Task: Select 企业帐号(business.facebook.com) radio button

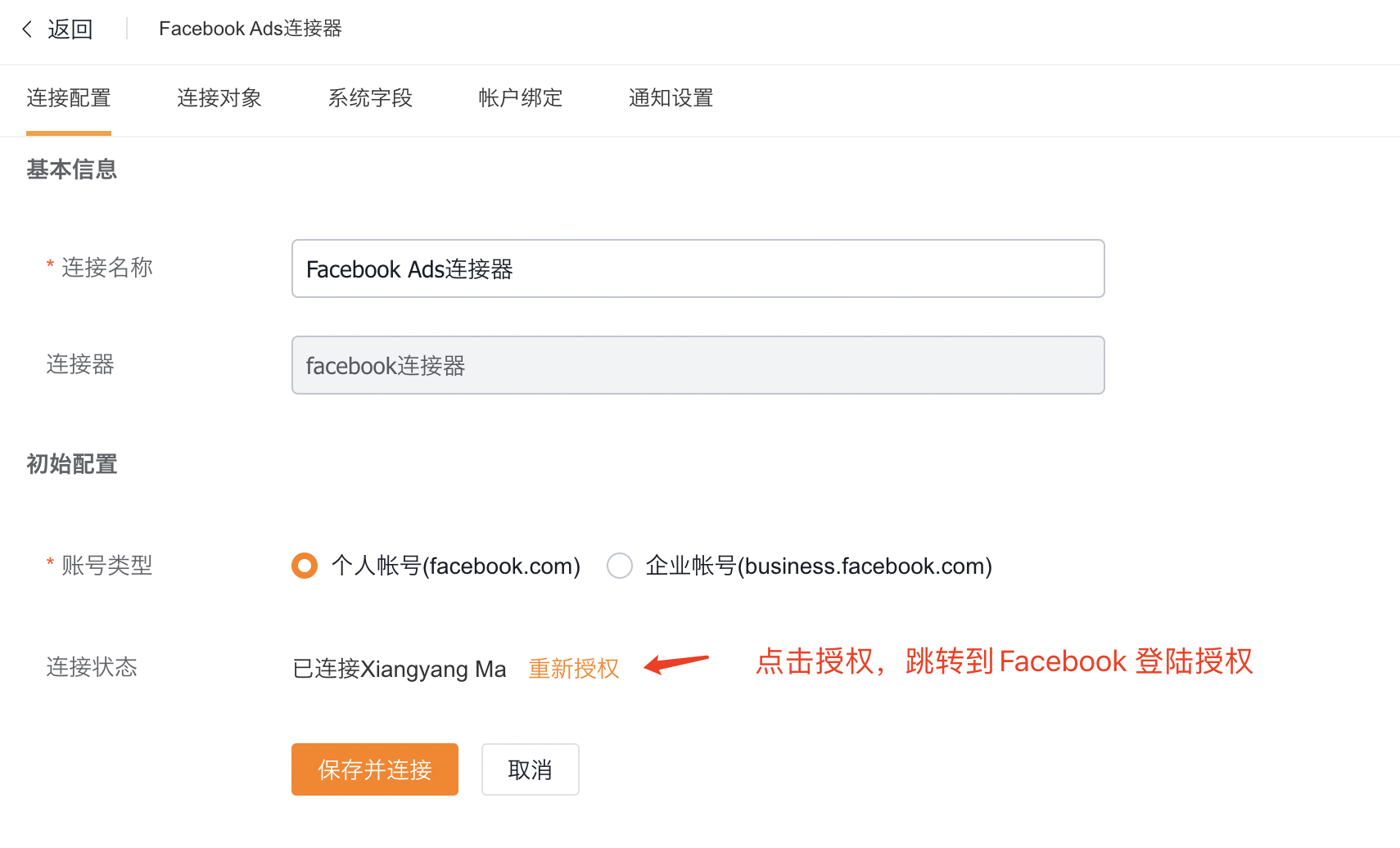Action: pyautogui.click(x=620, y=566)
